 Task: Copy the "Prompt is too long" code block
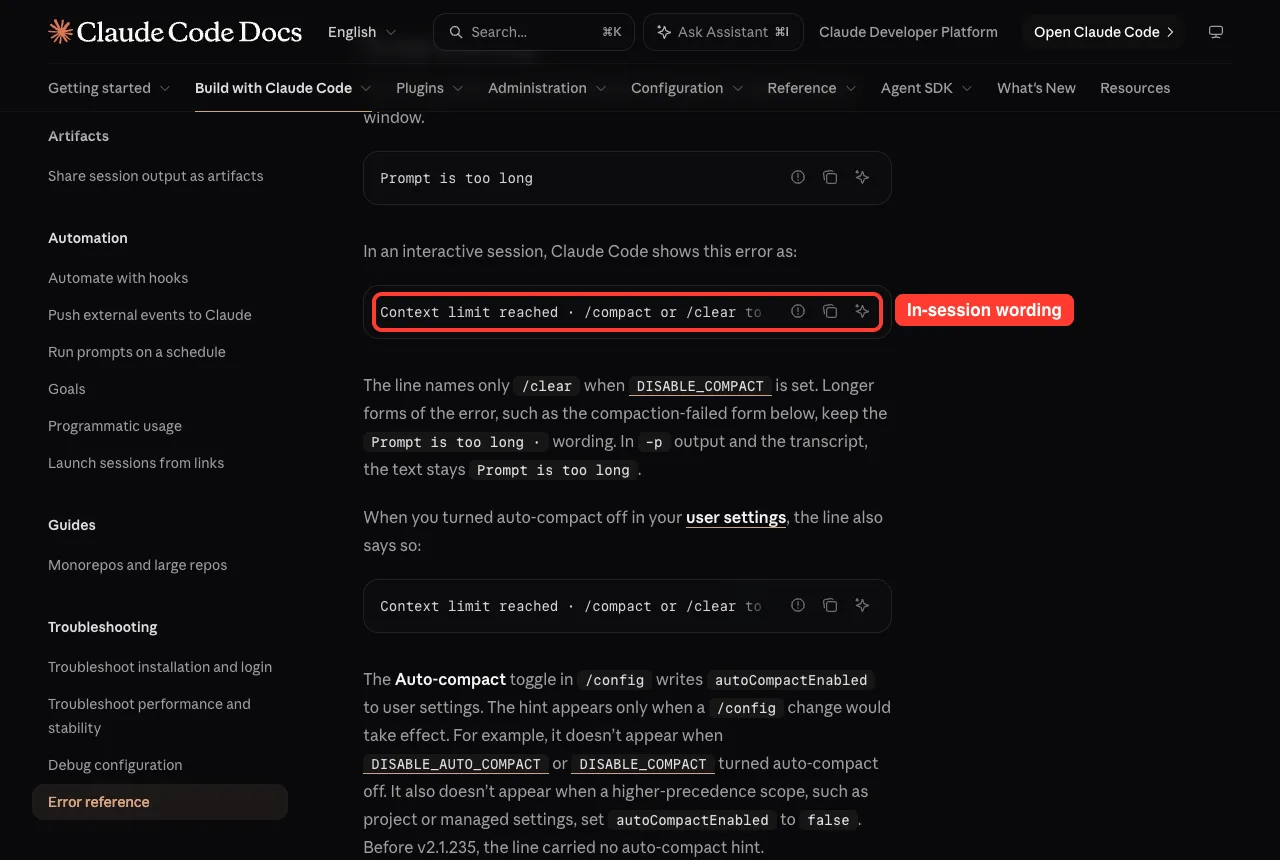pyautogui.click(x=830, y=178)
